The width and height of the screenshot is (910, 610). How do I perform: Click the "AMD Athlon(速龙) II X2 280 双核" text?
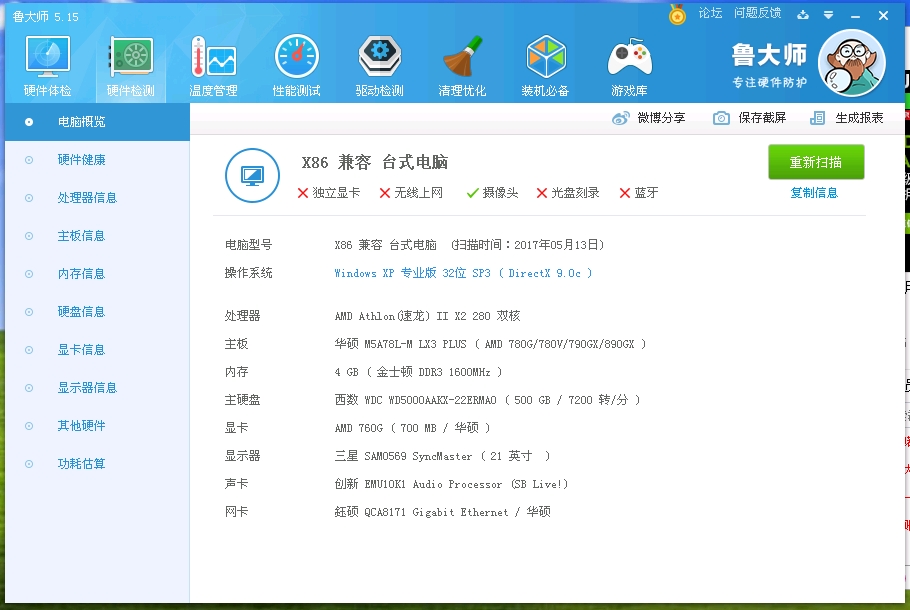[x=427, y=316]
